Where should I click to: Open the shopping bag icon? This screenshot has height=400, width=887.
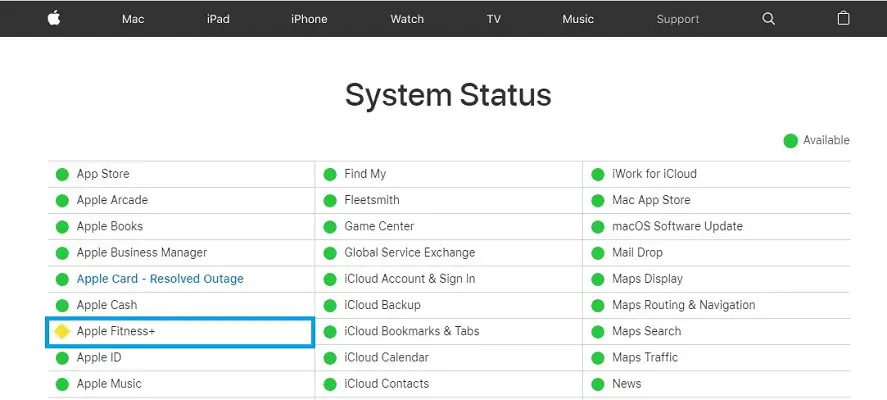tap(843, 18)
